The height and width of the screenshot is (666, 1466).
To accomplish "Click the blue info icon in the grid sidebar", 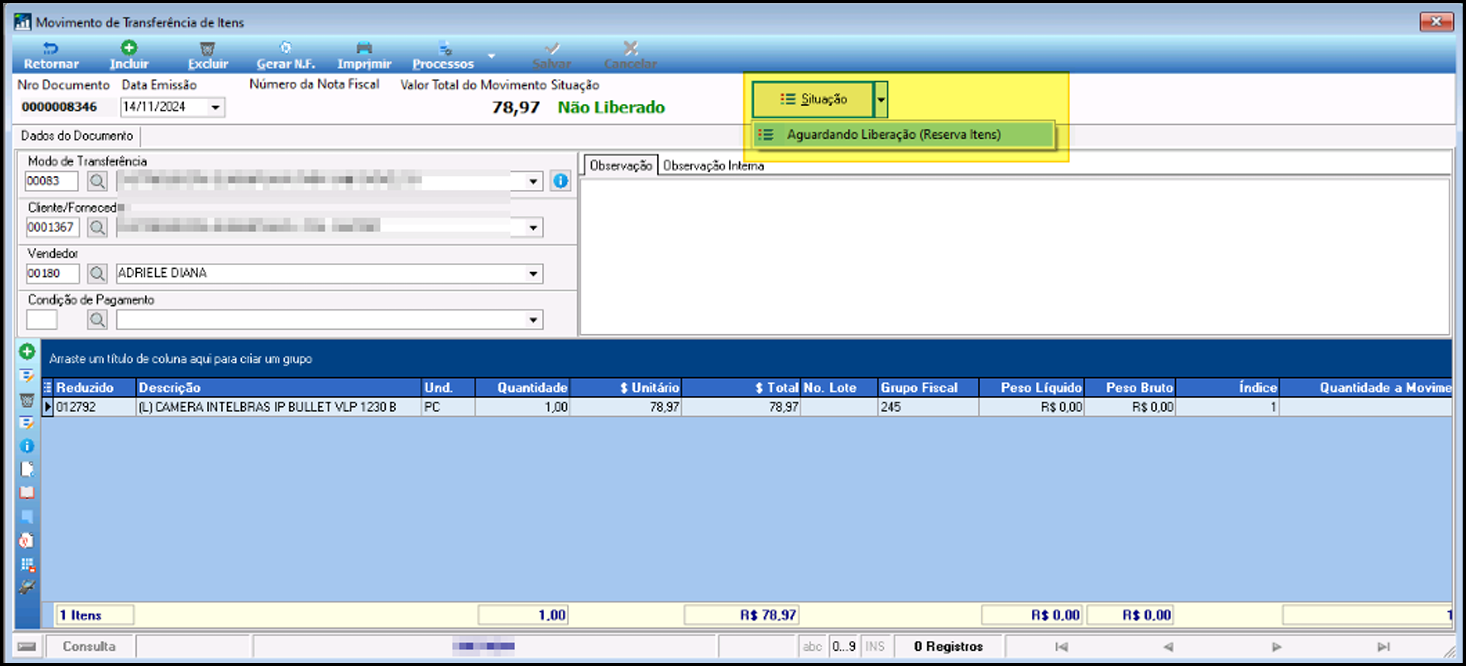I will (27, 446).
